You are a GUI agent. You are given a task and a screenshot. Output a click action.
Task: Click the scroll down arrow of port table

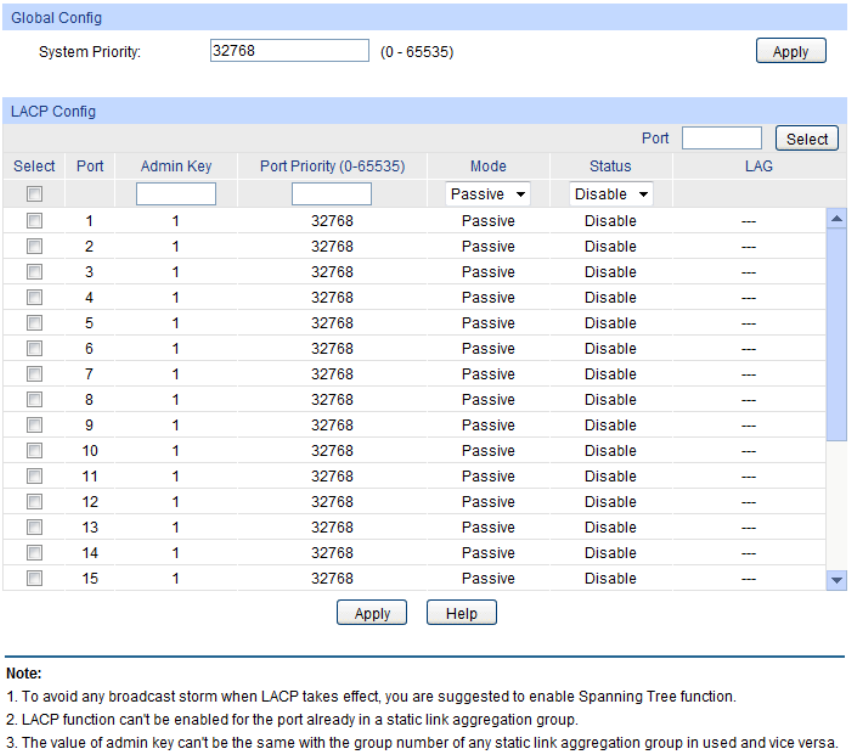coord(837,580)
